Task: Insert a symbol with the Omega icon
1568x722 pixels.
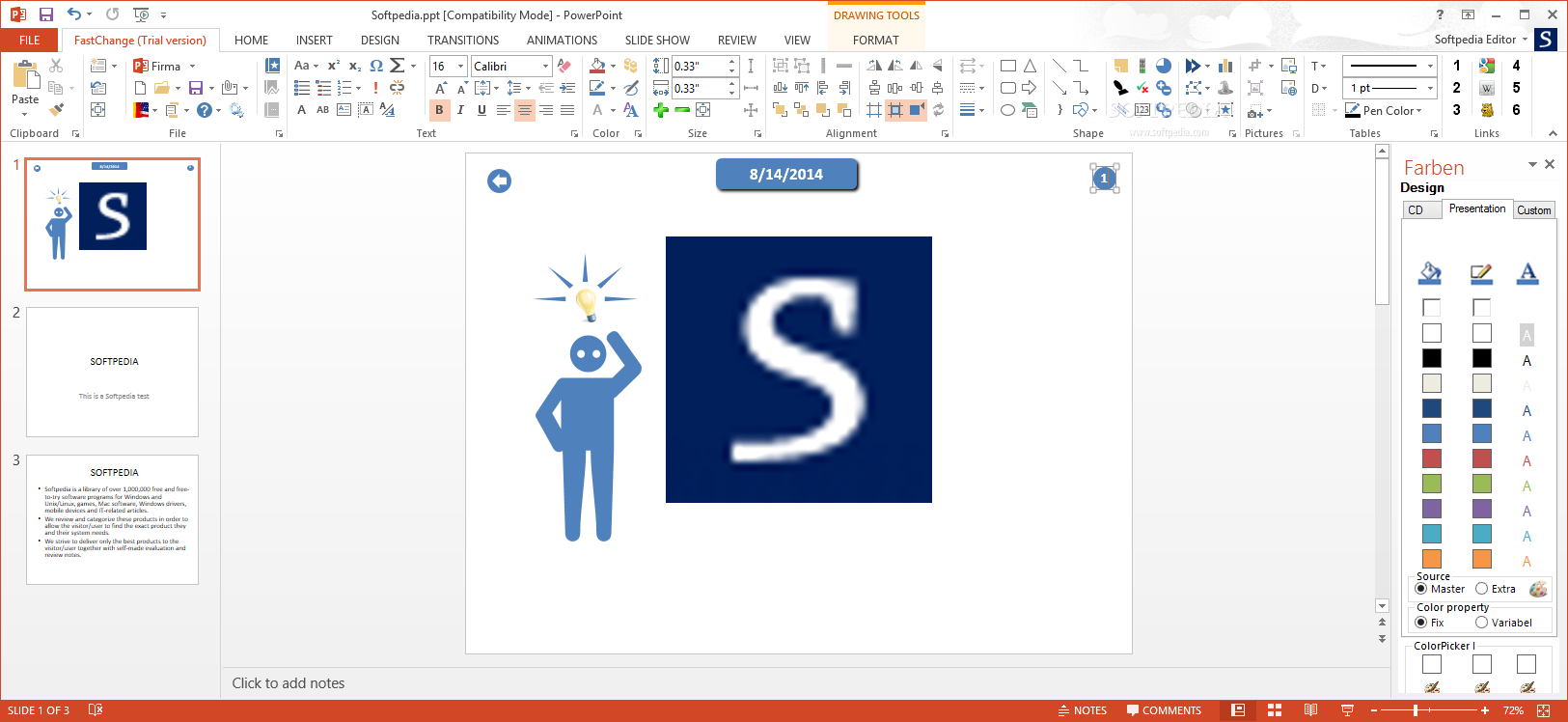Action: 376,66
